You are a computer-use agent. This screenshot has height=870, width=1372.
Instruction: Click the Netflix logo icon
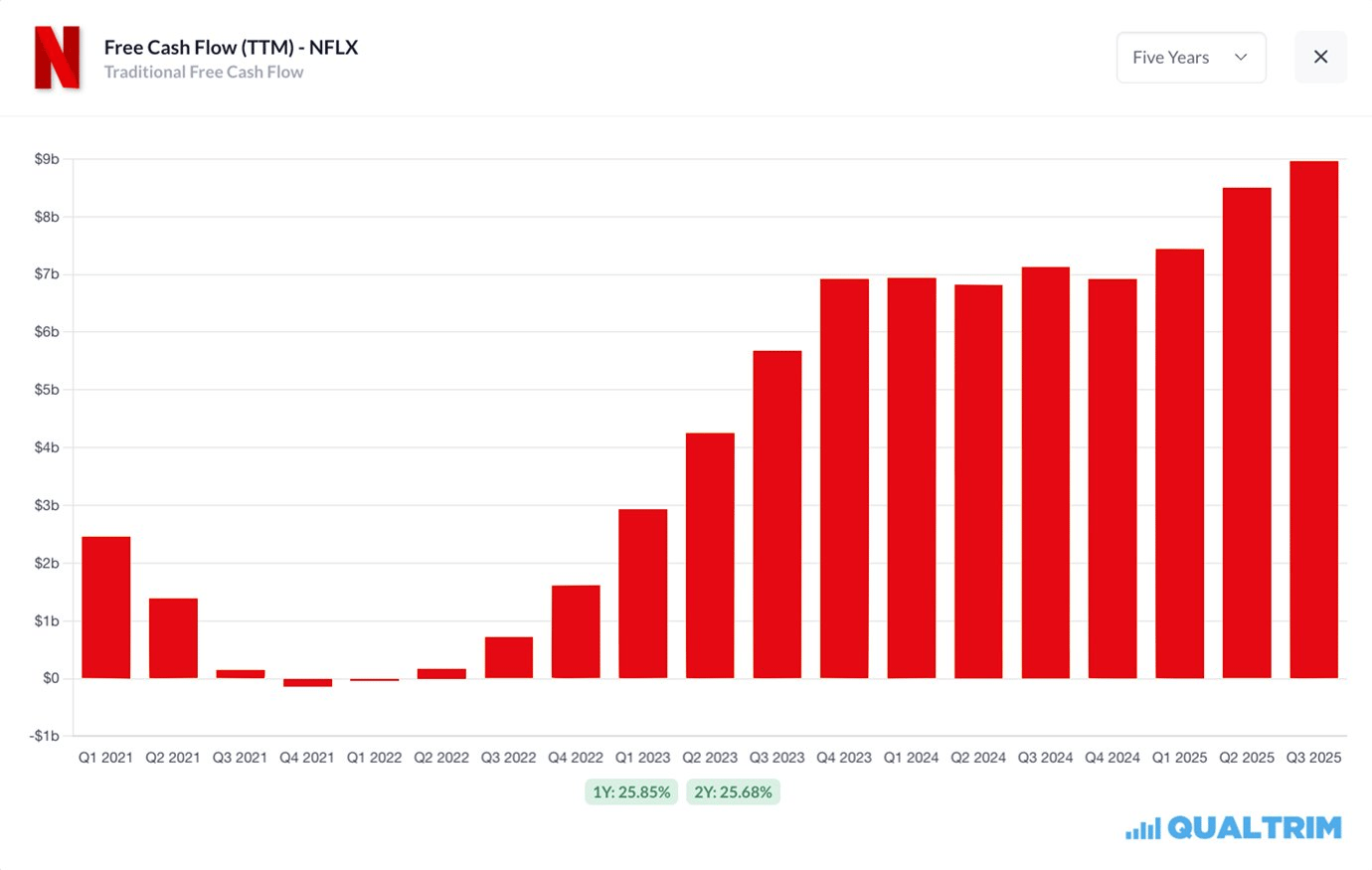(x=58, y=58)
